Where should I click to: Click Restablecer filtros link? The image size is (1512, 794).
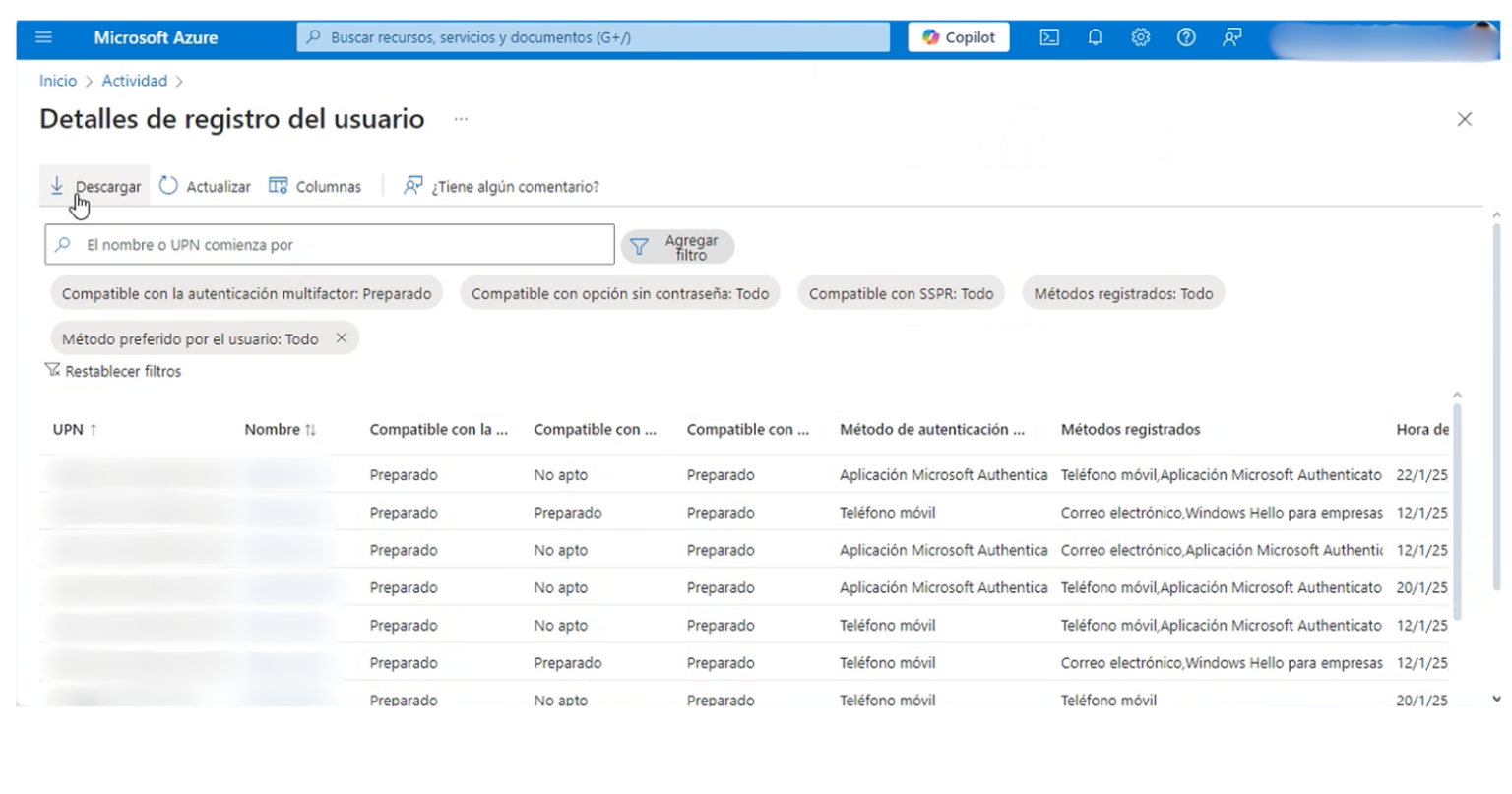122,371
